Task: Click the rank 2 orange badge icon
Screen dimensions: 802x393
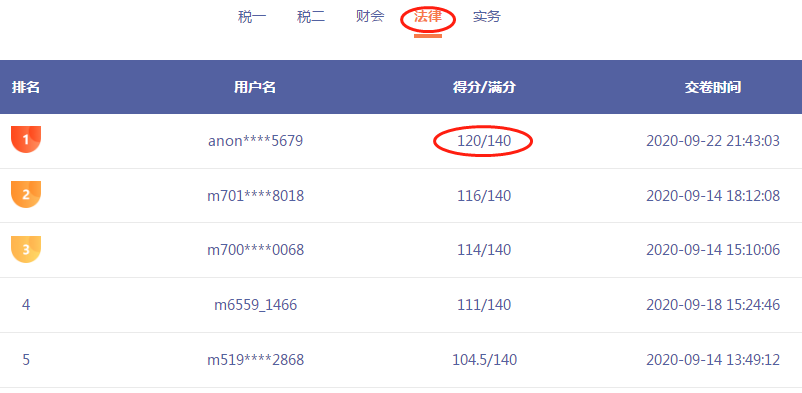Action: pos(26,194)
